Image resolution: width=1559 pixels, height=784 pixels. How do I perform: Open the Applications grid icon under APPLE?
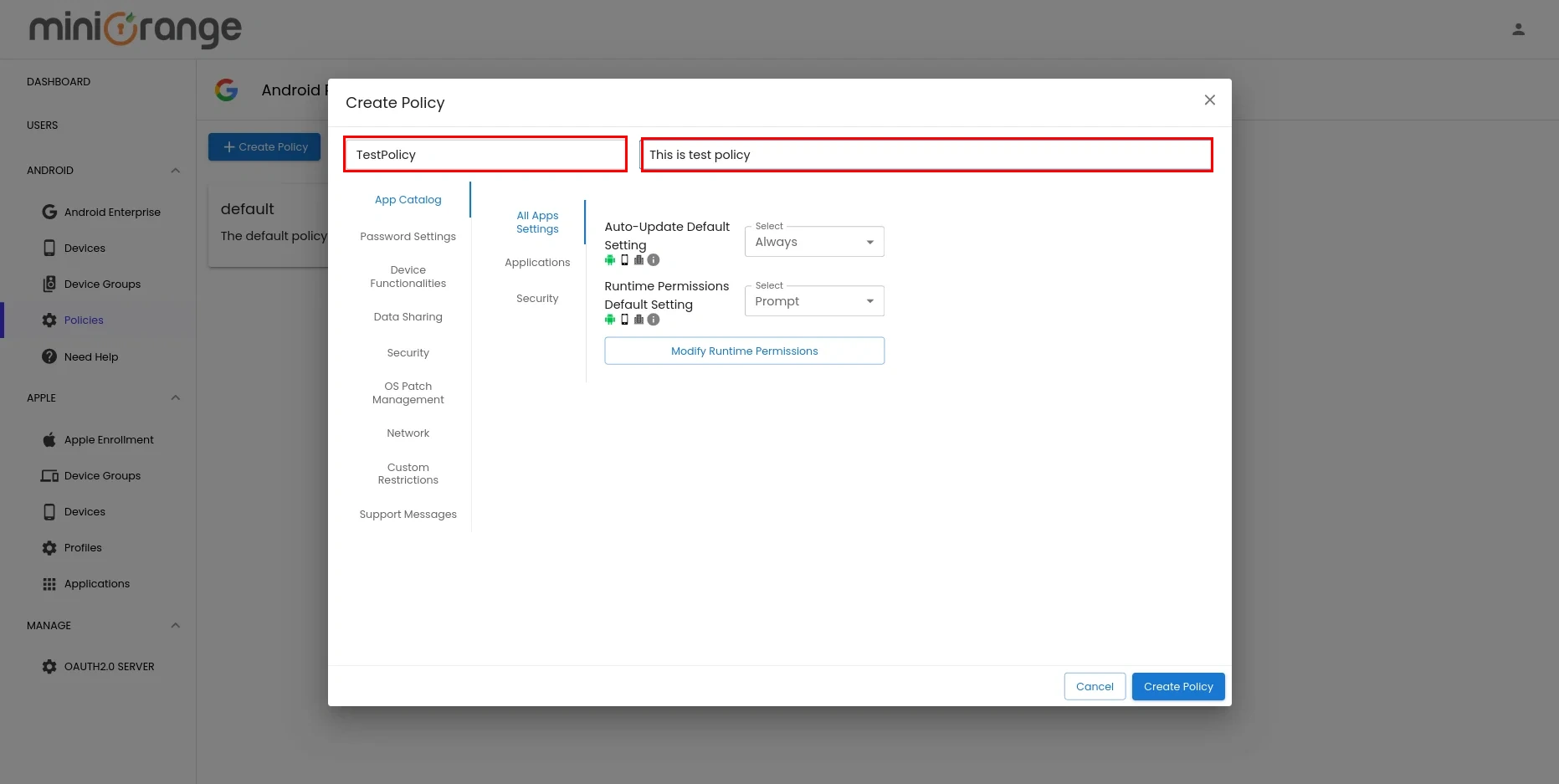pos(49,583)
